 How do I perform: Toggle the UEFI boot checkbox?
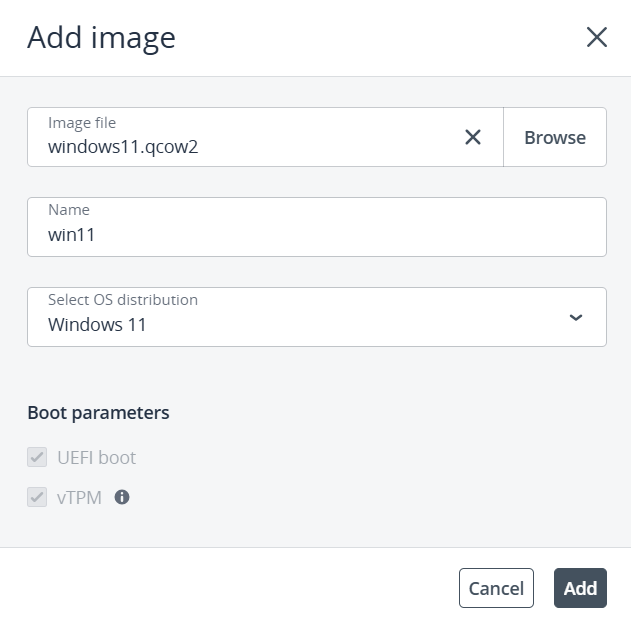click(37, 457)
